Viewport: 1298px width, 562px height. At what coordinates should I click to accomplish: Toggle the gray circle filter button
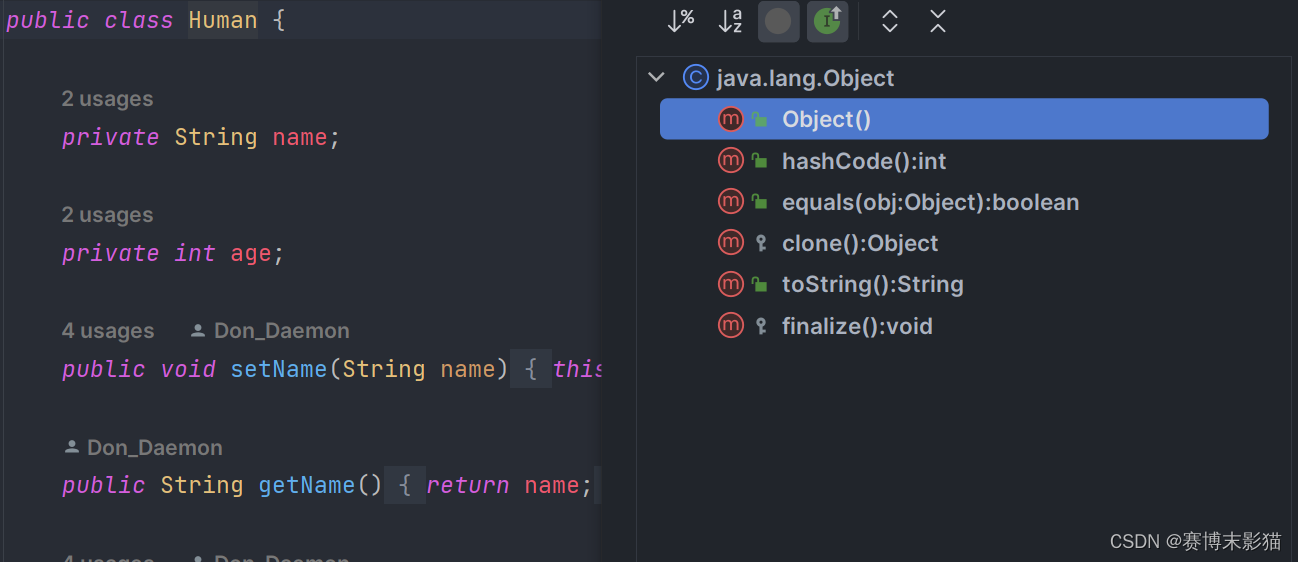coord(778,21)
